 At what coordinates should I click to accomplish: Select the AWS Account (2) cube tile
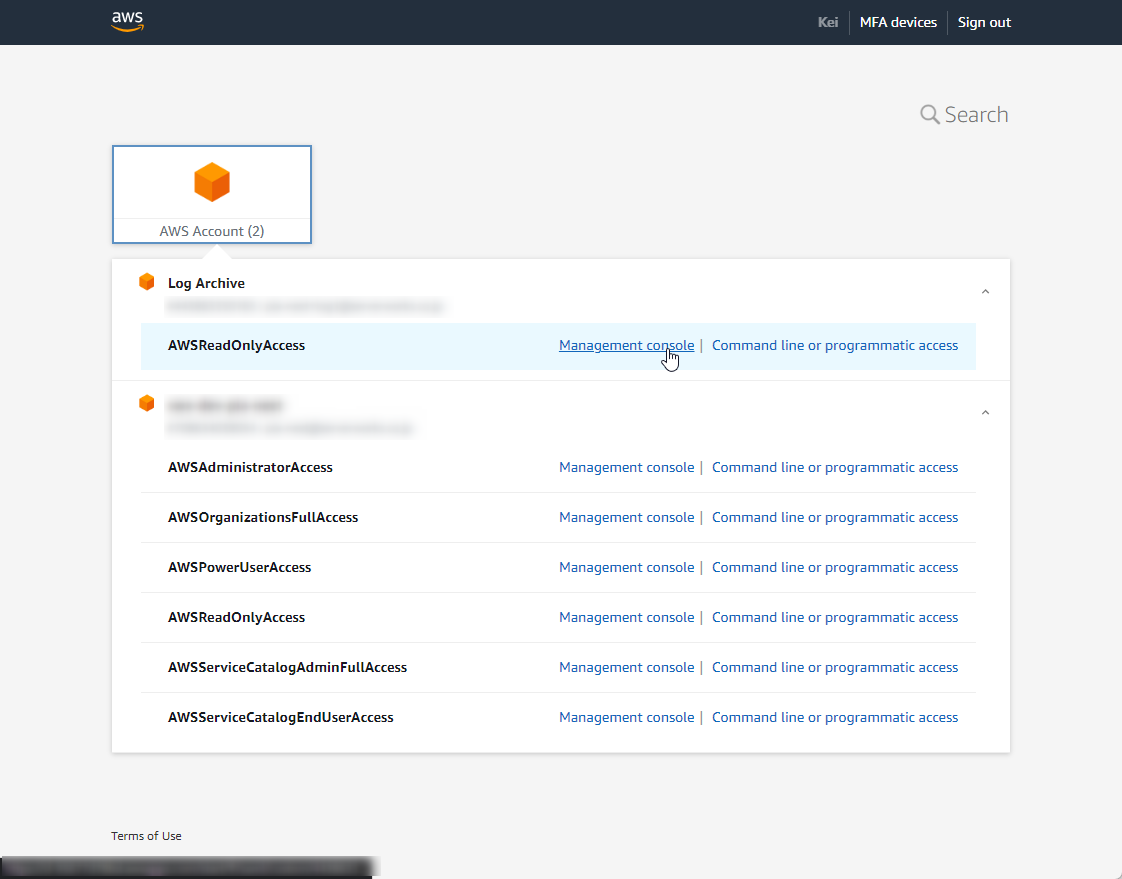click(212, 195)
